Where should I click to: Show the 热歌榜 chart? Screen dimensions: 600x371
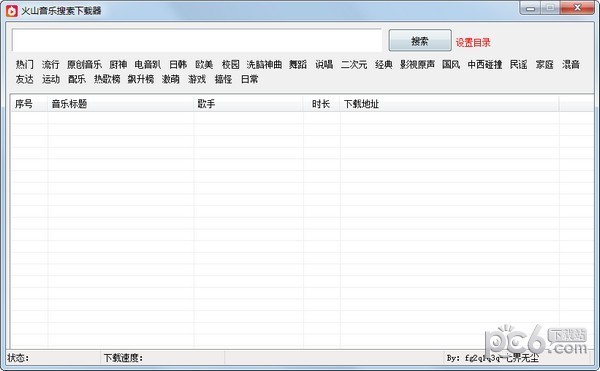(x=107, y=79)
